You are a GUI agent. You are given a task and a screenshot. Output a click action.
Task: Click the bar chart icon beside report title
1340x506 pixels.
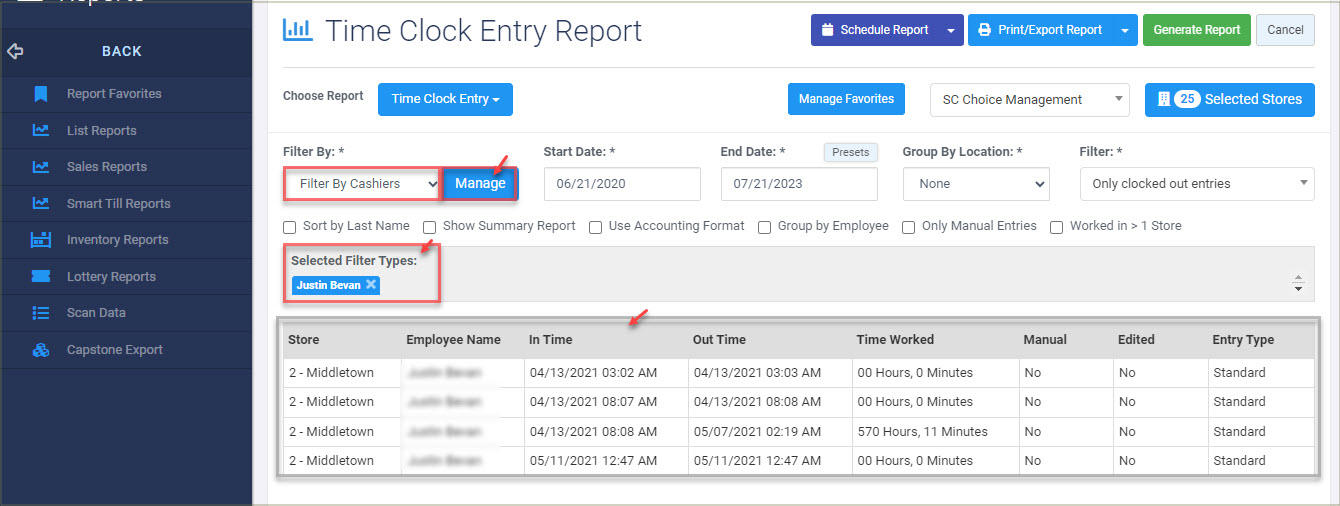coord(298,30)
